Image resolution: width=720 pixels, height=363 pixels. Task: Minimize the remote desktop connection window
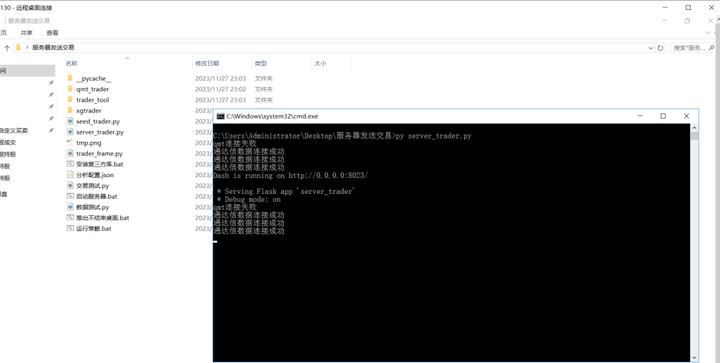665,7
